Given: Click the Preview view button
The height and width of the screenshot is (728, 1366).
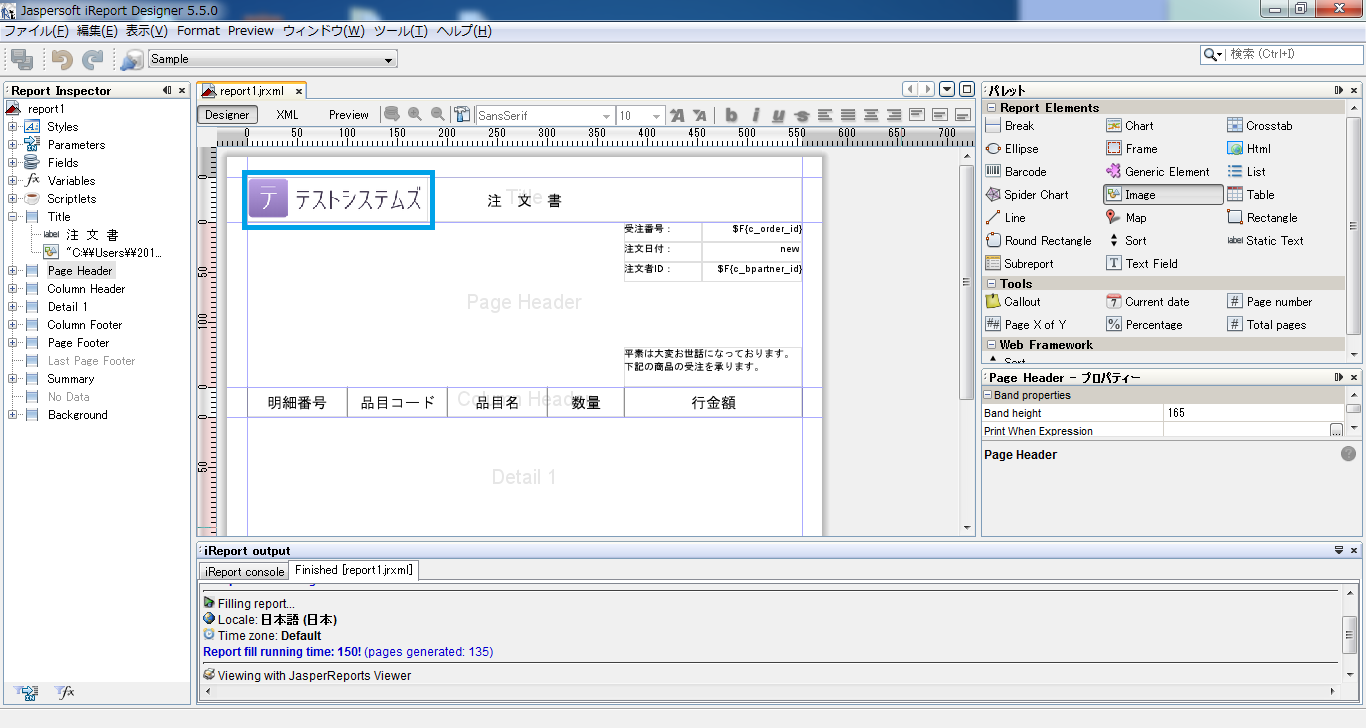Looking at the screenshot, I should click(x=349, y=115).
